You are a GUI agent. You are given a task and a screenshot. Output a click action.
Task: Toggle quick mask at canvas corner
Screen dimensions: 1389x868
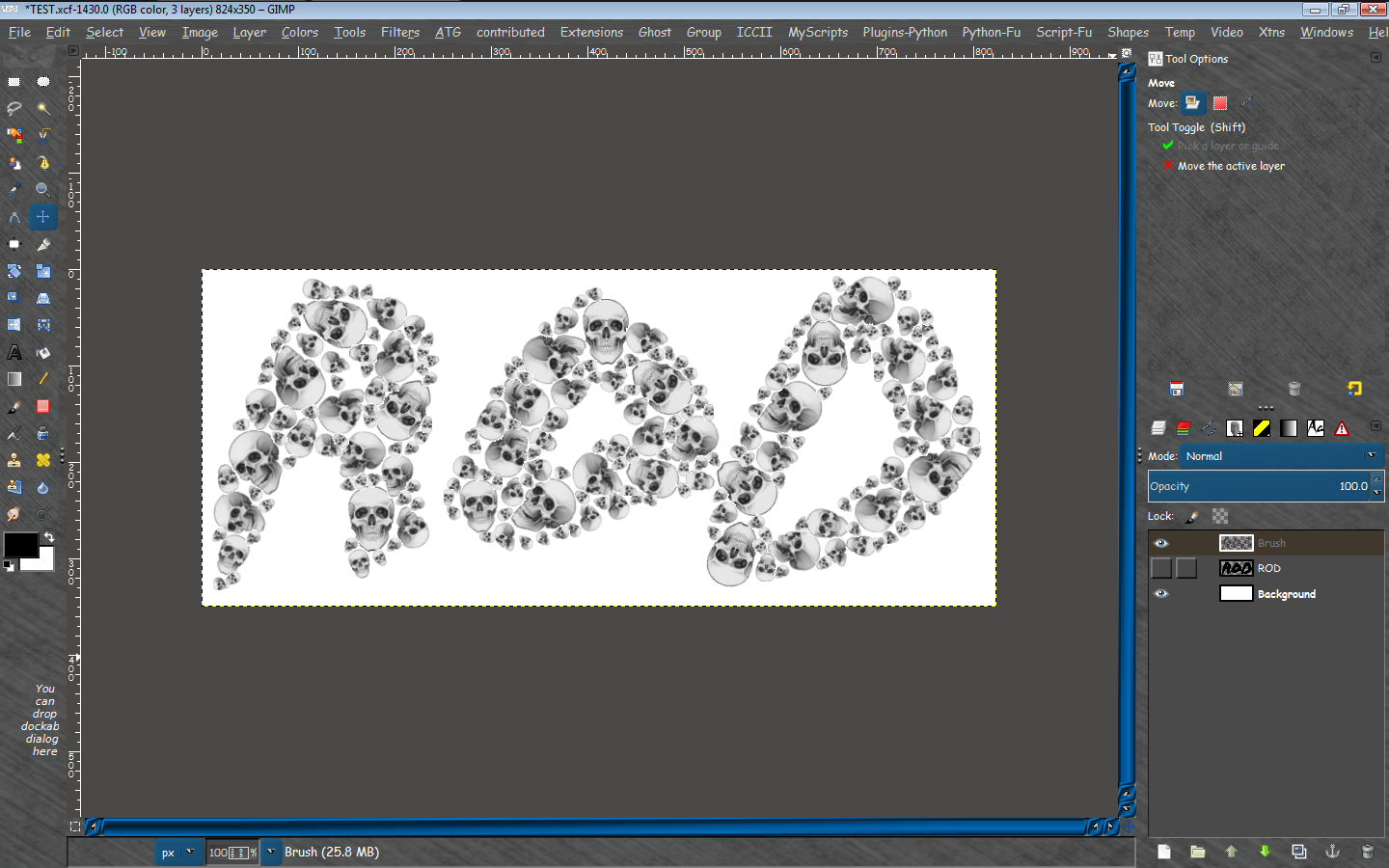pyautogui.click(x=75, y=827)
